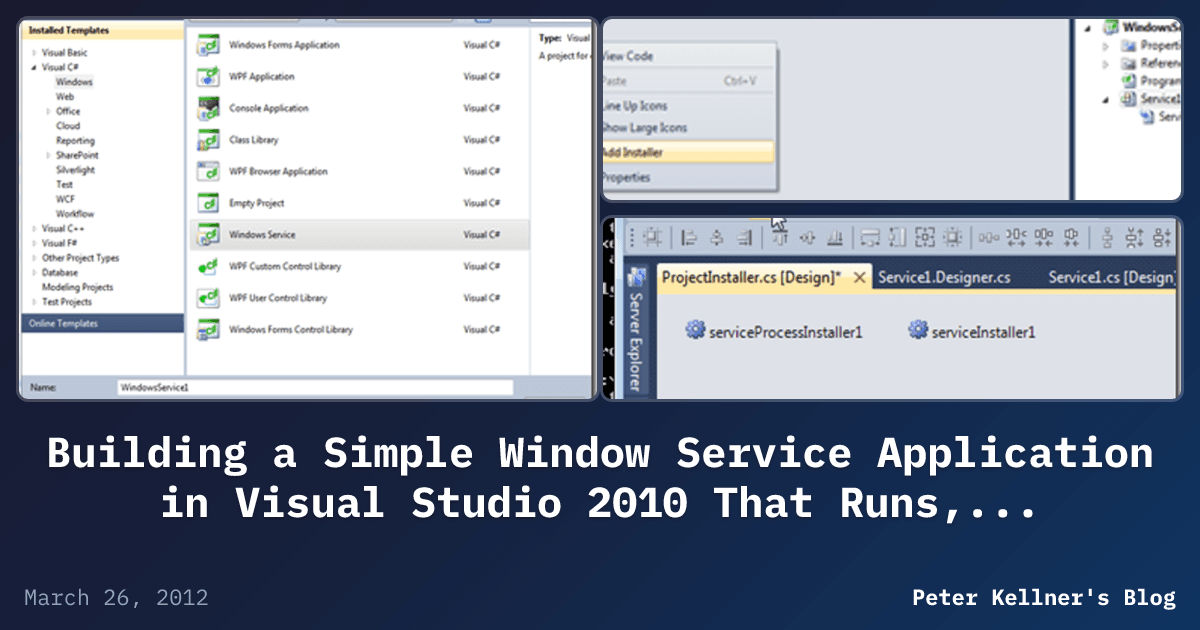Screen dimensions: 1200x630
Task: Click the project Name input field
Action: [x=315, y=387]
